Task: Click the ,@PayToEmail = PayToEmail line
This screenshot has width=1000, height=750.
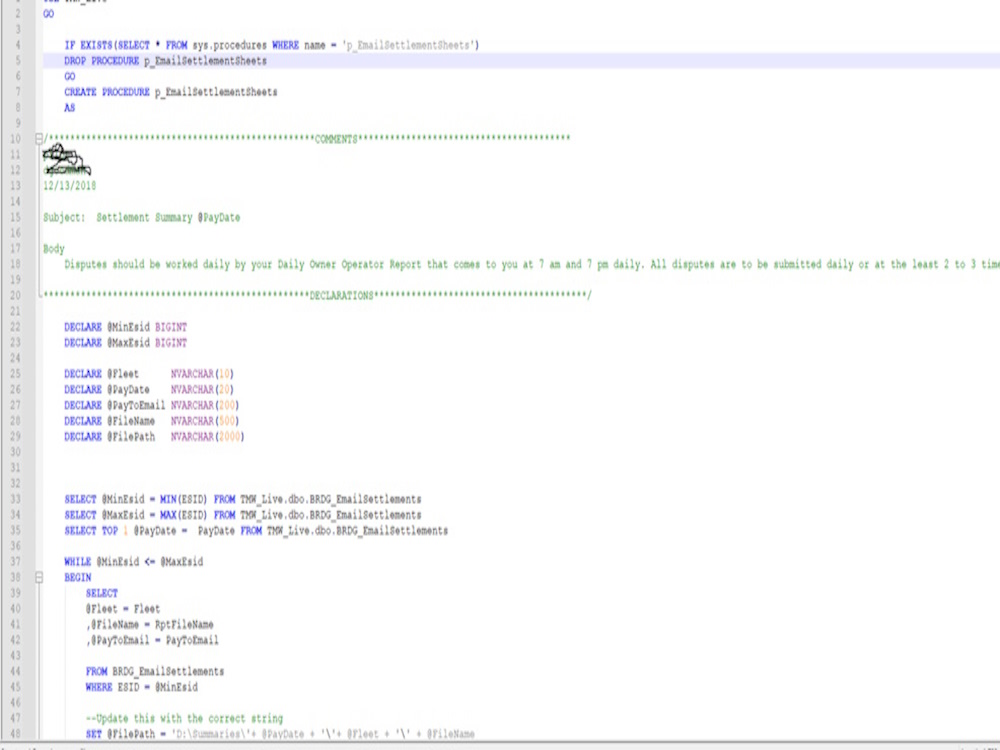Action: point(152,640)
